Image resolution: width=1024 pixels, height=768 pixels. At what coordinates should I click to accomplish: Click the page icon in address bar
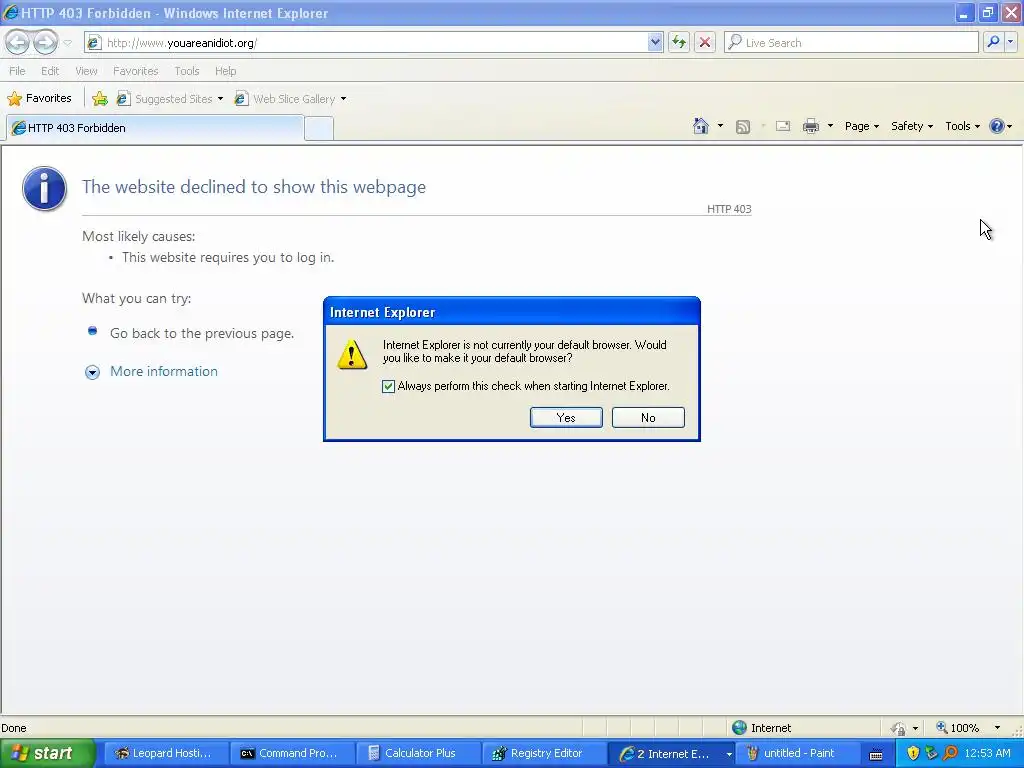[95, 42]
